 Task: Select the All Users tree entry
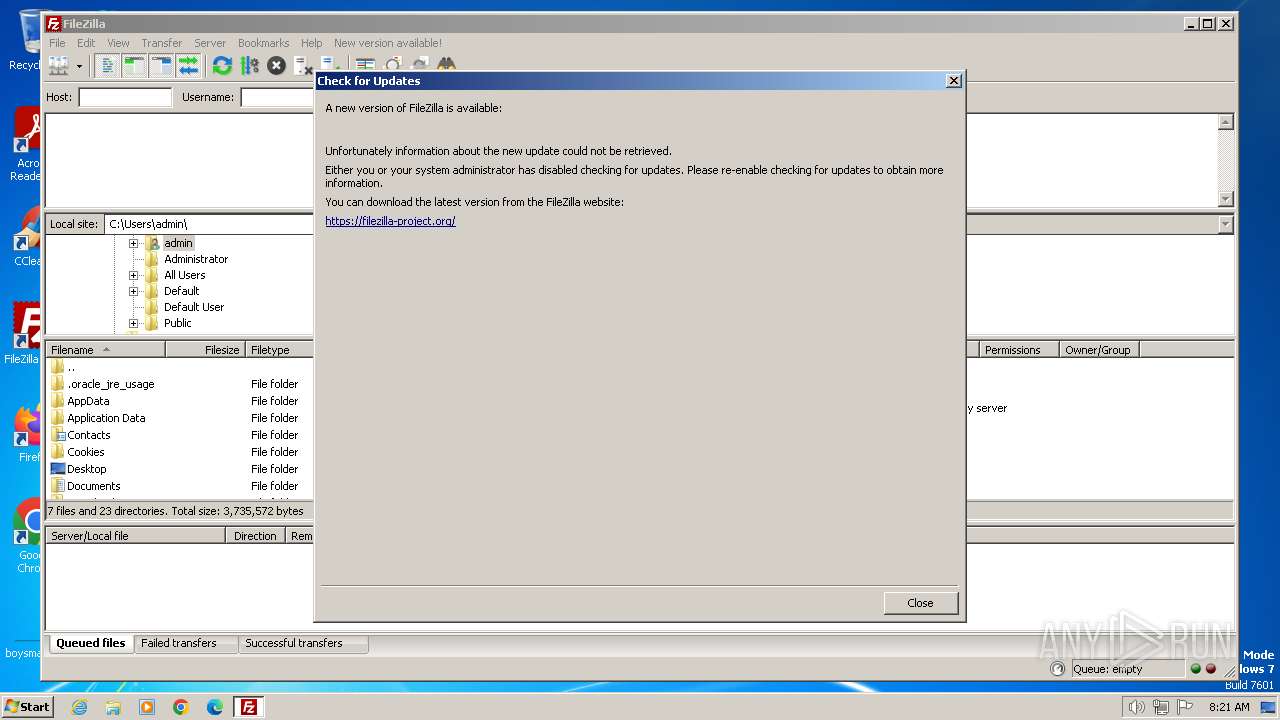pyautogui.click(x=185, y=275)
